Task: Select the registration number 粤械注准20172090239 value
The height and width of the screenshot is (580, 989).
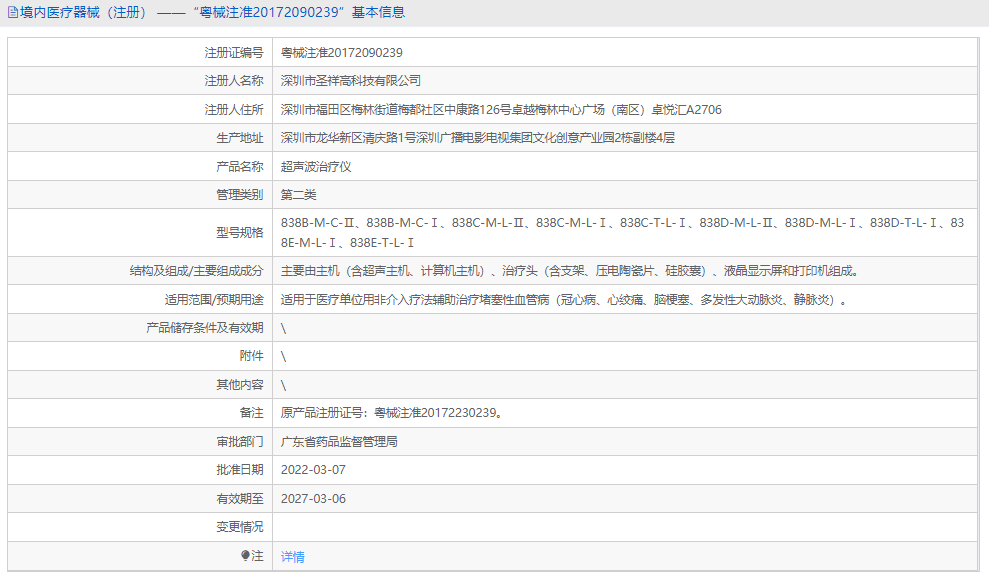Action: point(341,53)
